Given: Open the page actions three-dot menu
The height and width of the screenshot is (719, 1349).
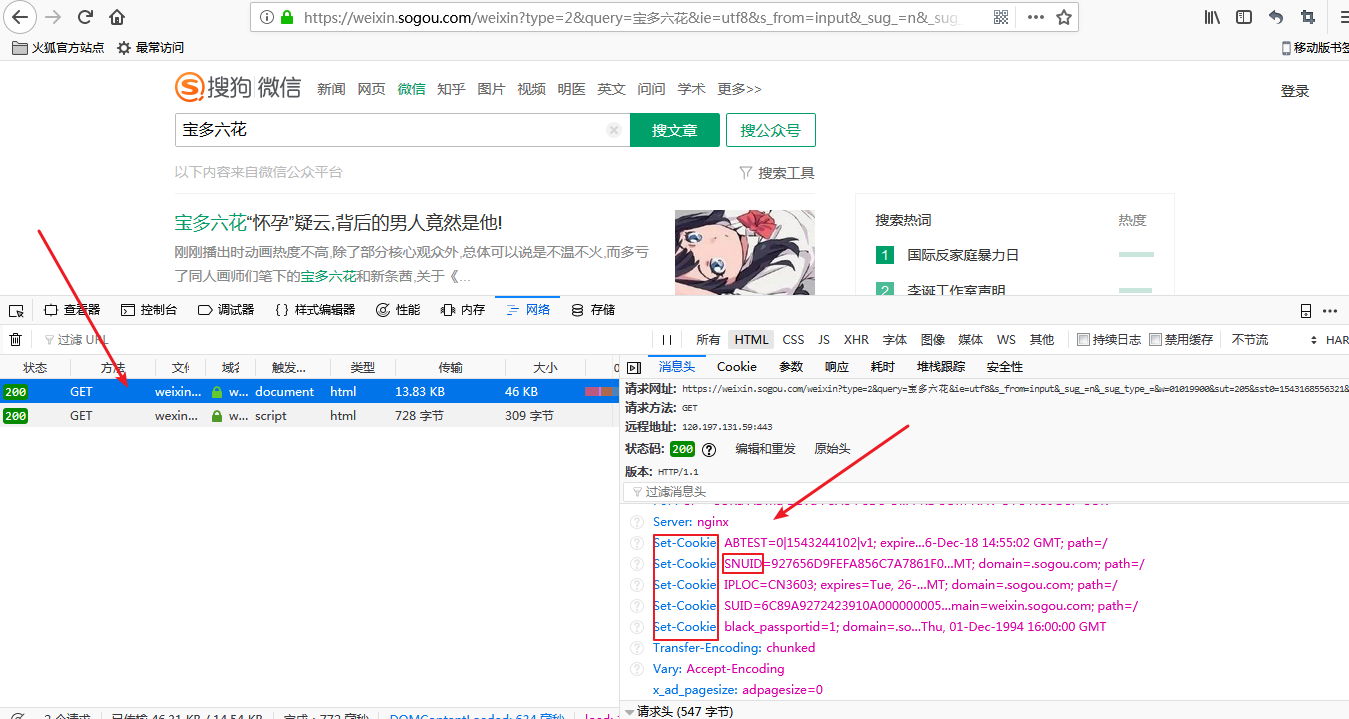Looking at the screenshot, I should coord(1036,17).
